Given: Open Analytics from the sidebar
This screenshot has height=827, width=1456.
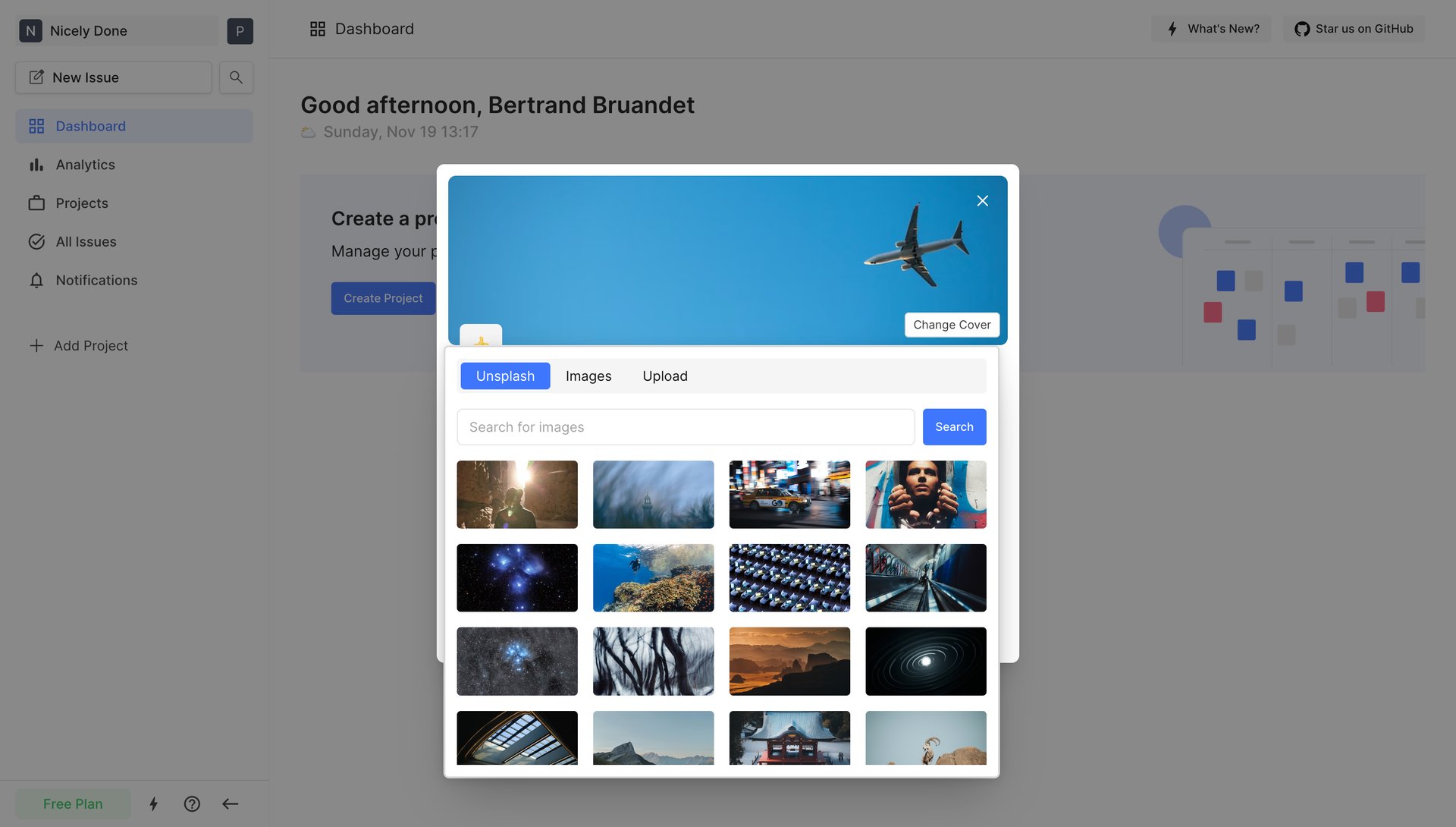Looking at the screenshot, I should click(85, 165).
